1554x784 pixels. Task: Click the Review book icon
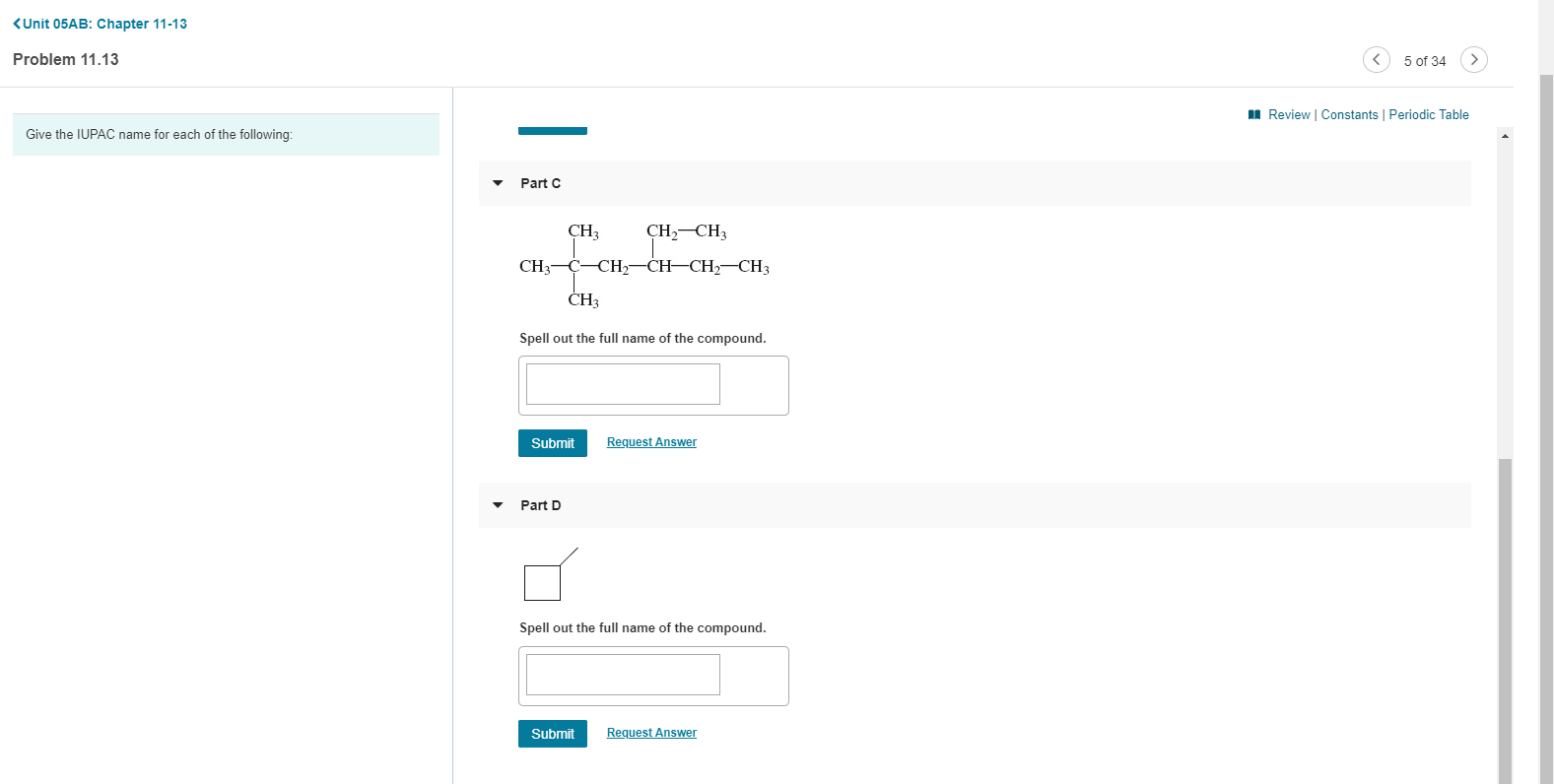(x=1252, y=114)
